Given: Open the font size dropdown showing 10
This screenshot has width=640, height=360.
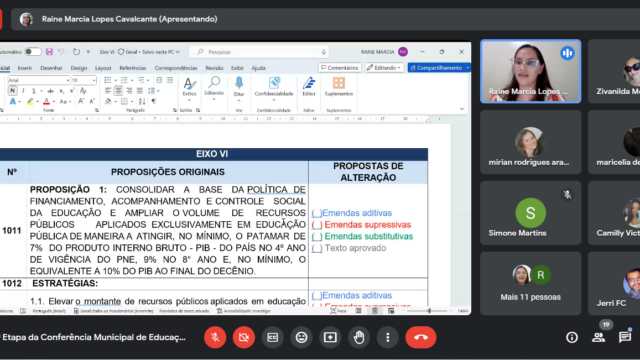Looking at the screenshot, I should click(x=94, y=80).
